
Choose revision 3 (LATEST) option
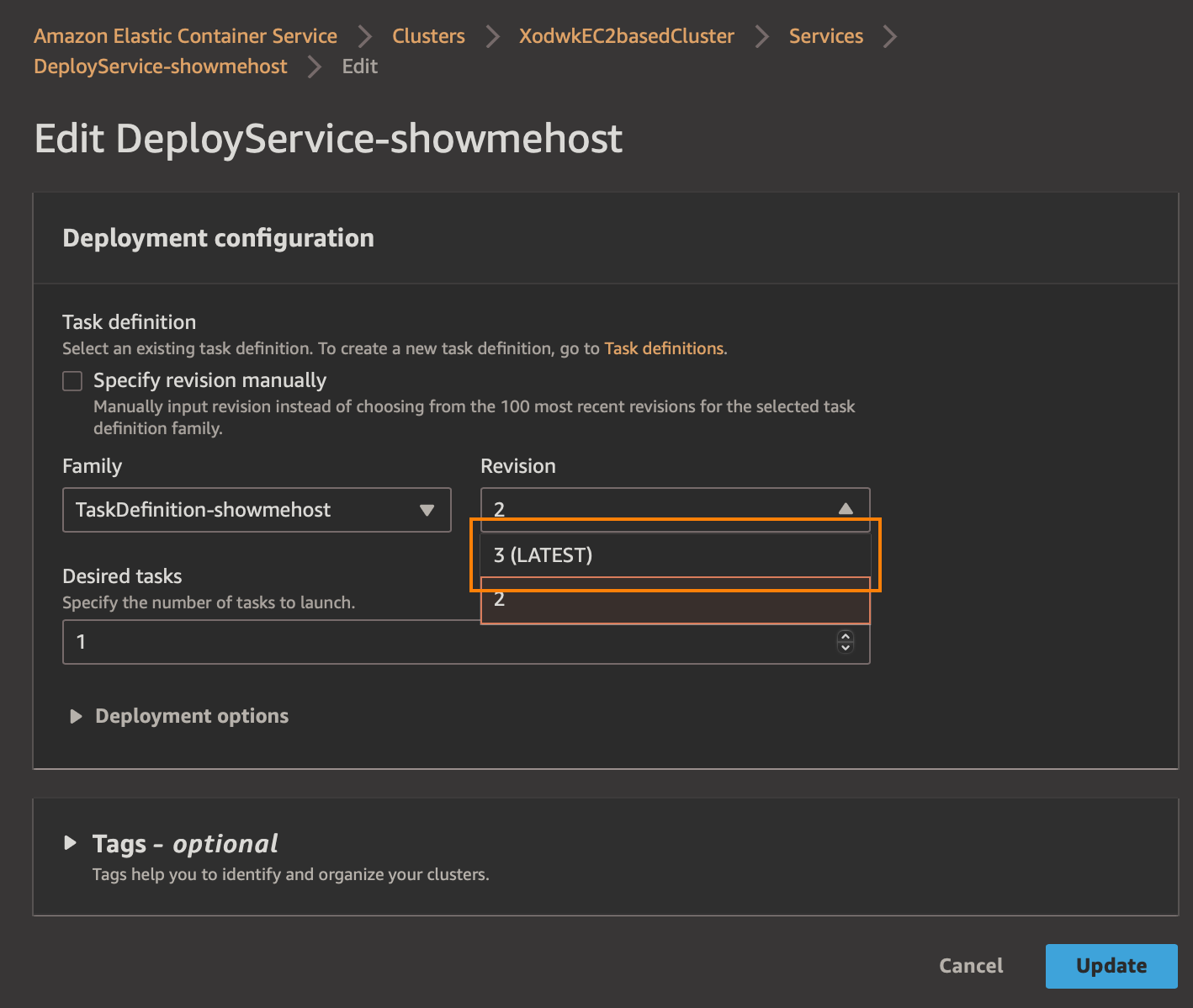(675, 555)
